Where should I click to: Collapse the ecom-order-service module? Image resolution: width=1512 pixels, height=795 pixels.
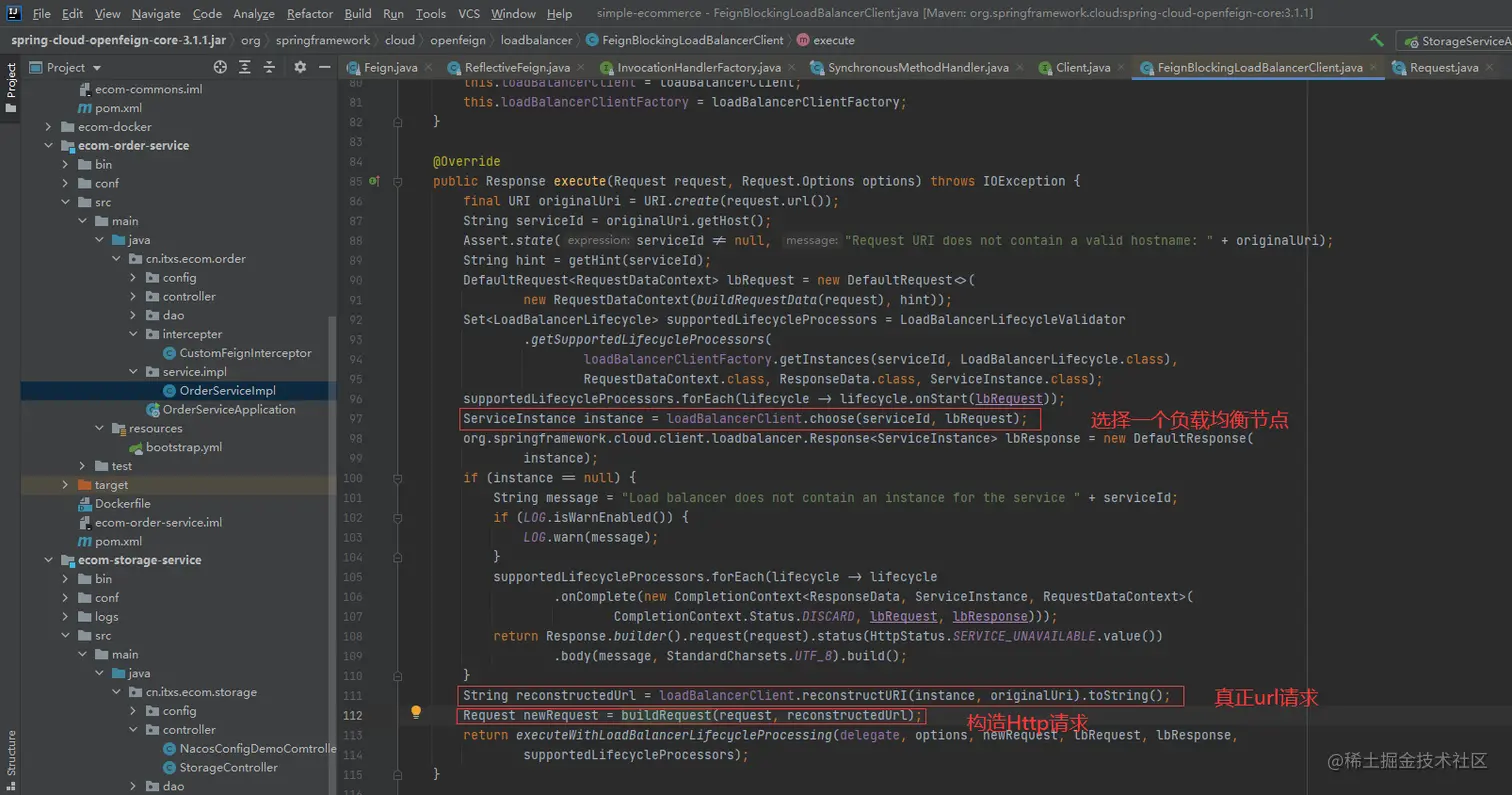pyautogui.click(x=48, y=145)
